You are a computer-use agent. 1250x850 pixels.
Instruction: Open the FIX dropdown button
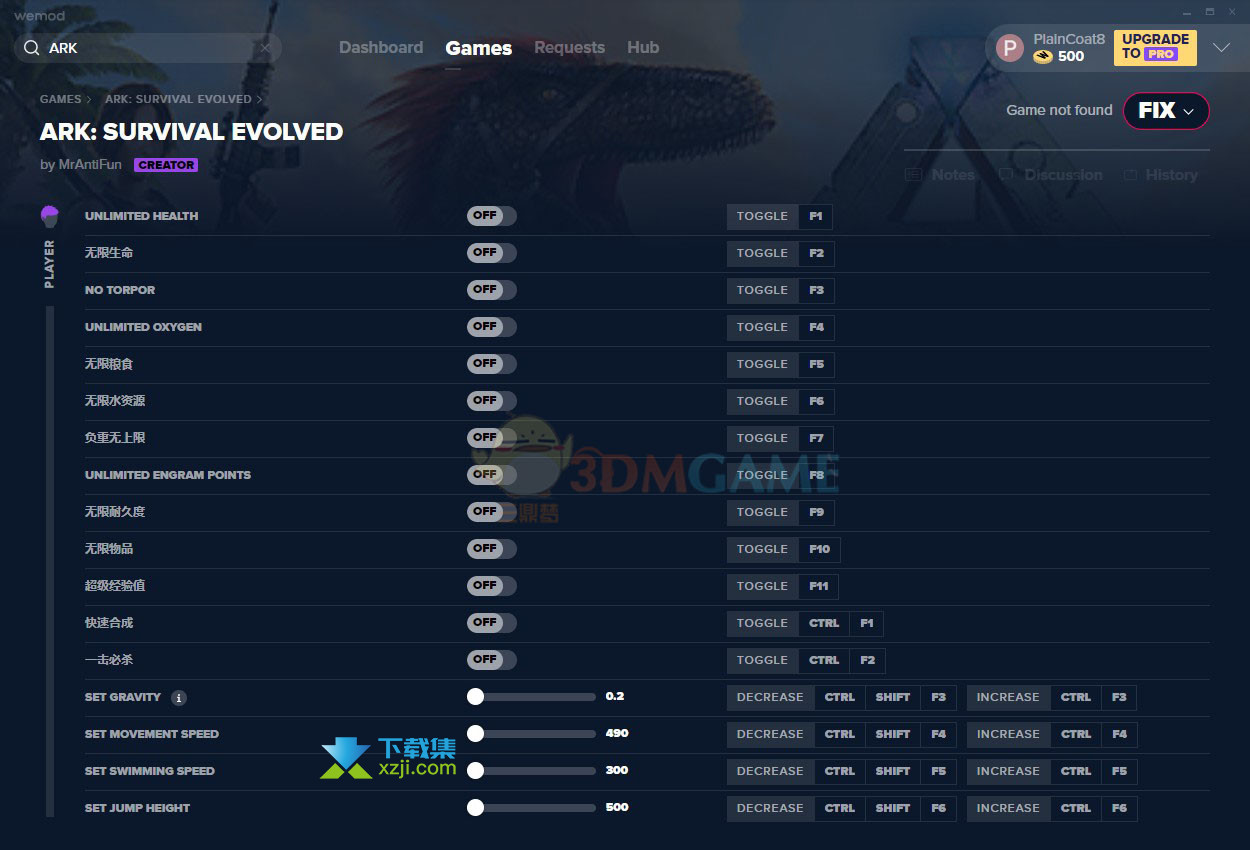1166,111
